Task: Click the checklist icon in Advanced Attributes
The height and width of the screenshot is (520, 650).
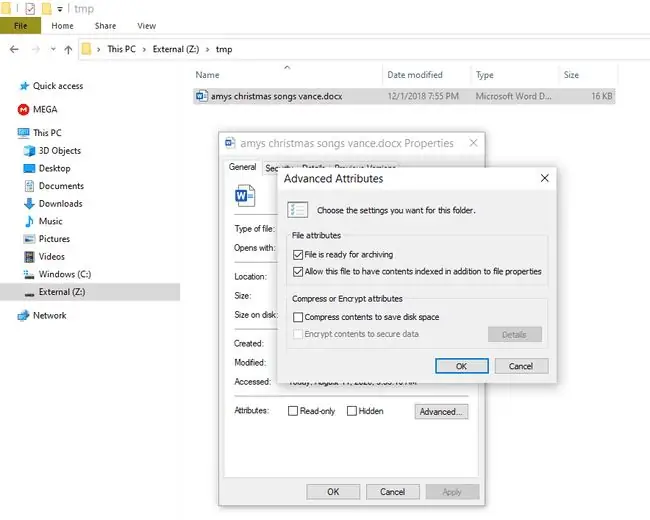Action: [298, 210]
